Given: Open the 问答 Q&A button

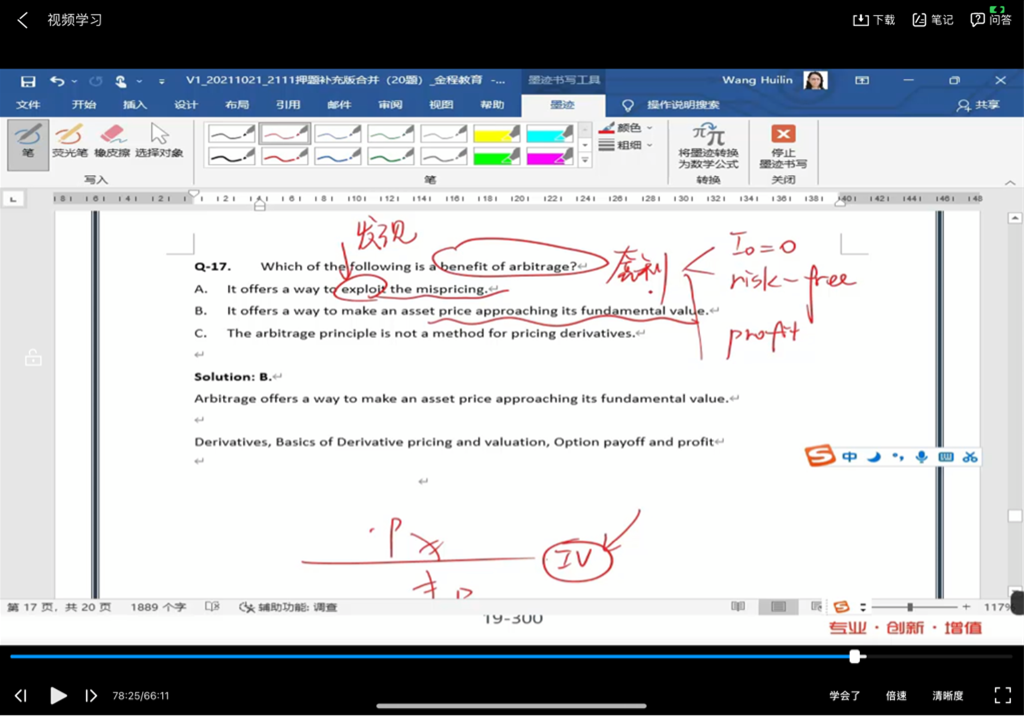Looking at the screenshot, I should 991,20.
